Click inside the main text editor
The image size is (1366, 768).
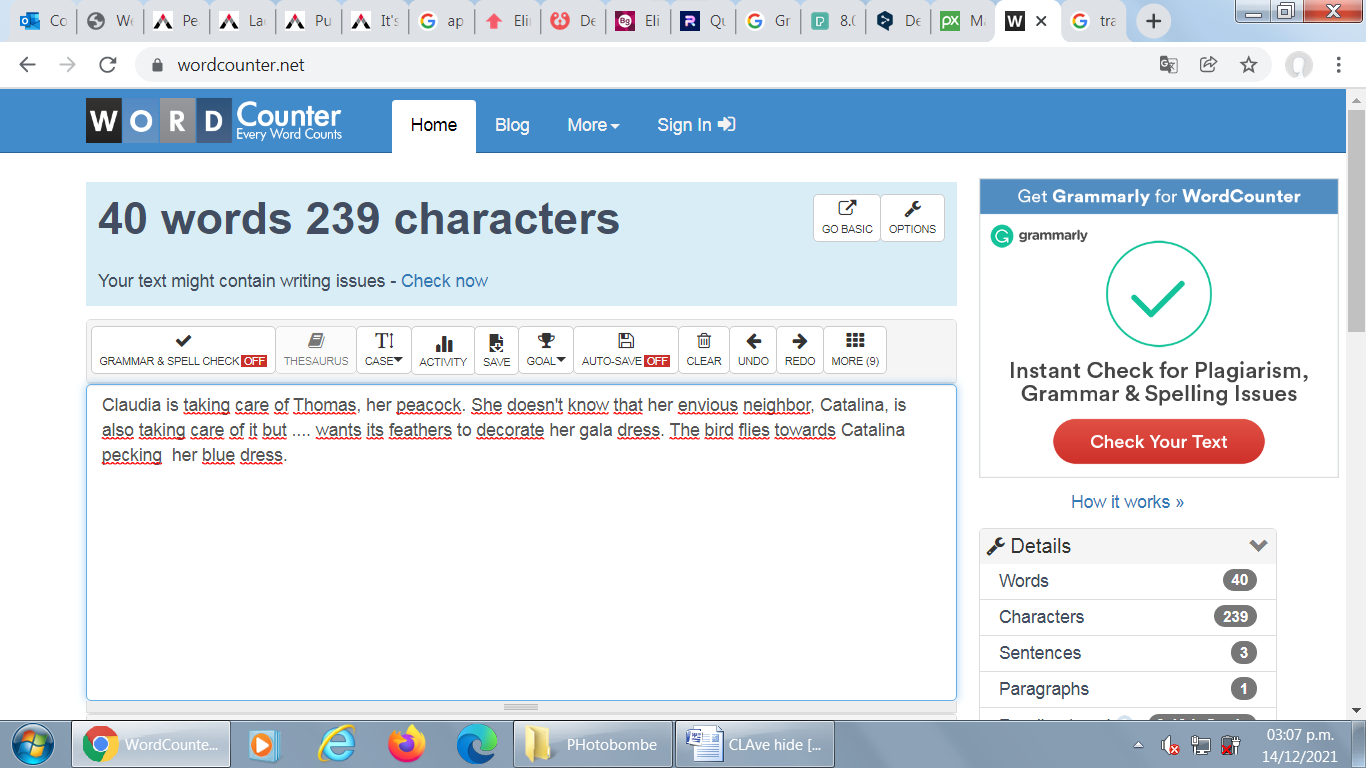pyautogui.click(x=521, y=542)
